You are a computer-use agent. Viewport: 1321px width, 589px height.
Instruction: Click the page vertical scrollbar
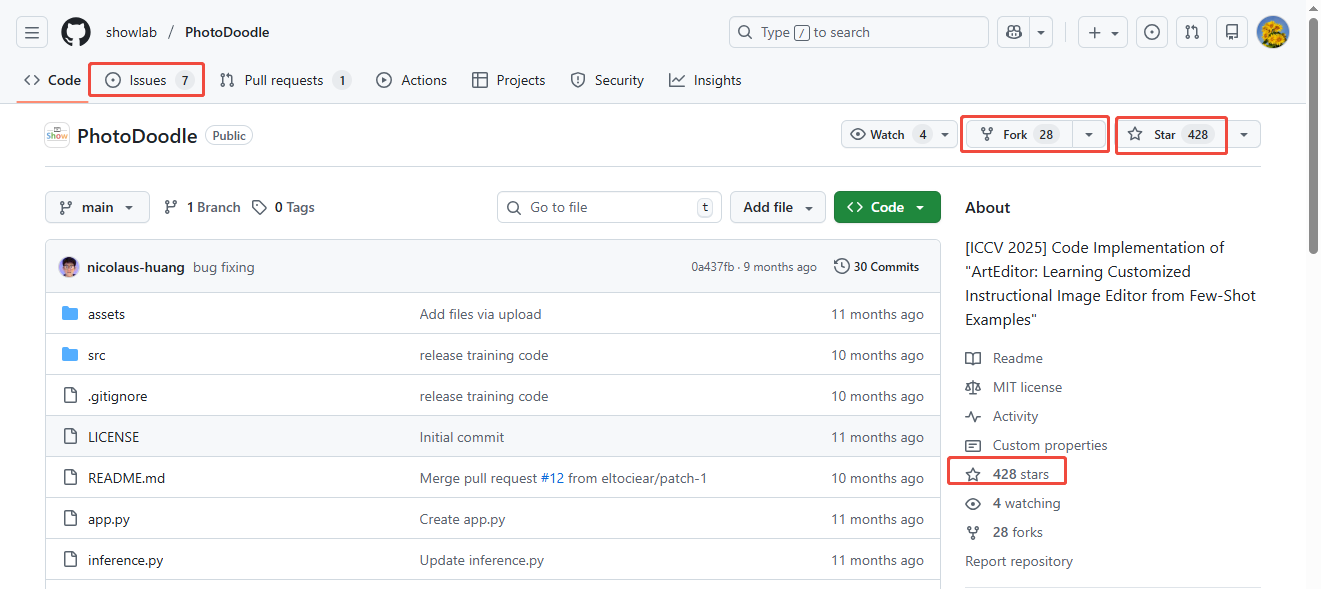point(1313,300)
